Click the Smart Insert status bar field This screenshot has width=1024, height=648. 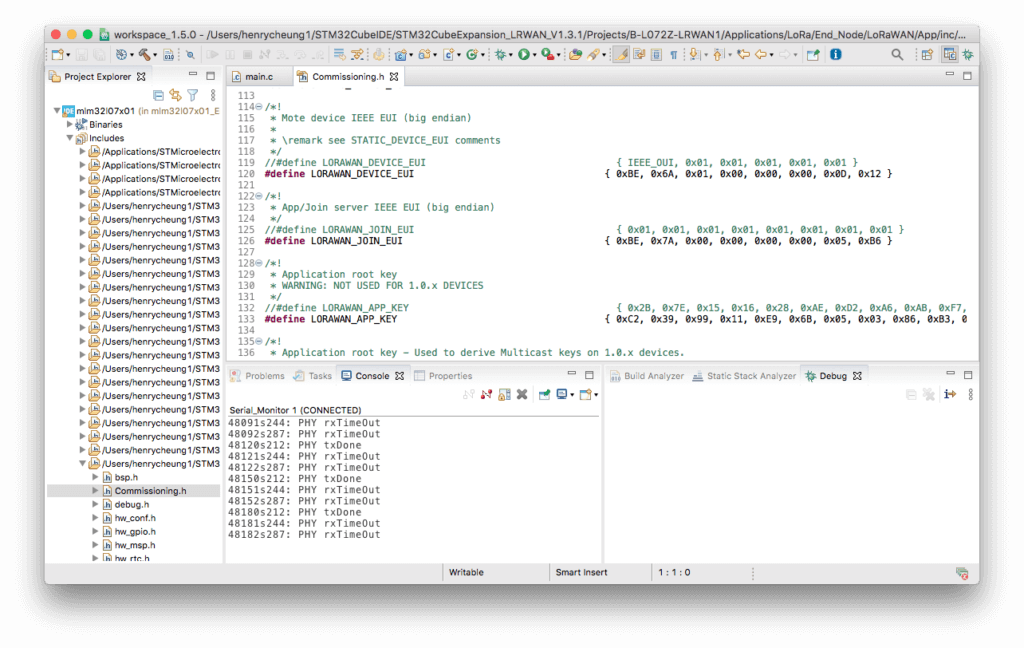(x=580, y=572)
